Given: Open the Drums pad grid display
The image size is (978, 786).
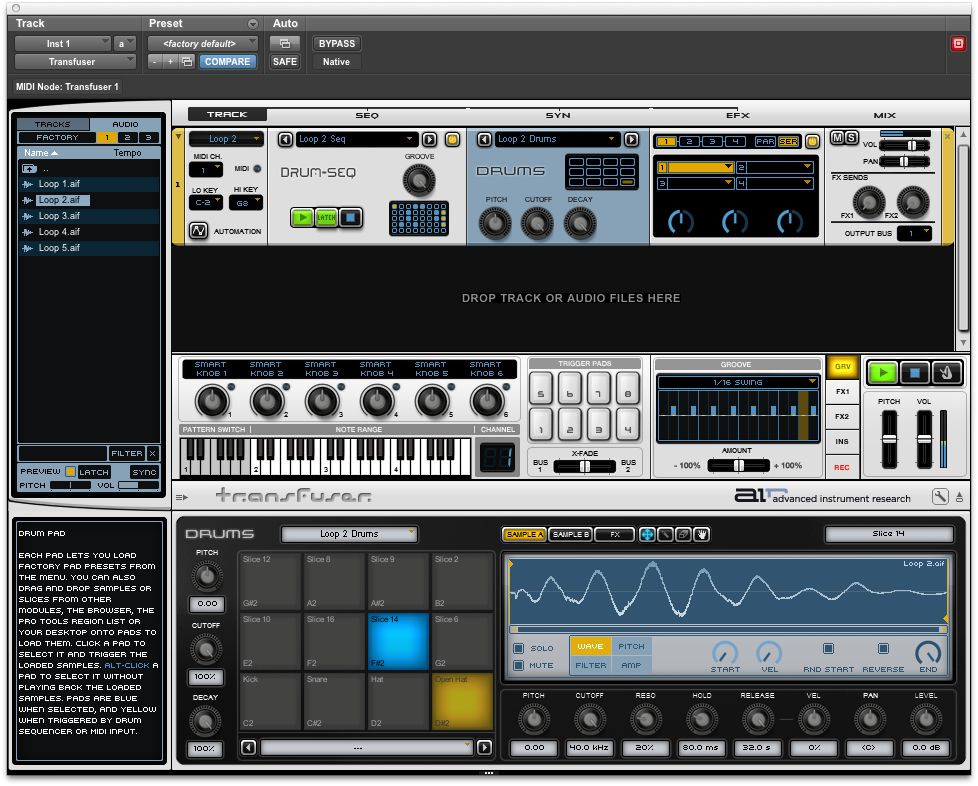Looking at the screenshot, I should pos(602,172).
